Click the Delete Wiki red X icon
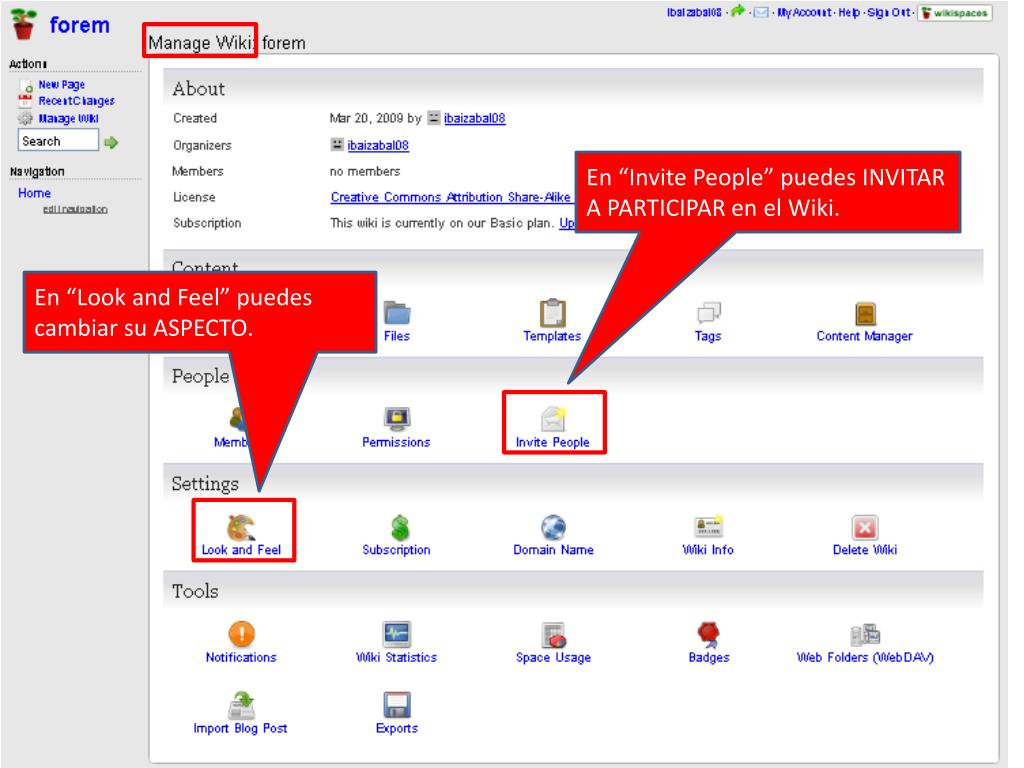 (865, 527)
